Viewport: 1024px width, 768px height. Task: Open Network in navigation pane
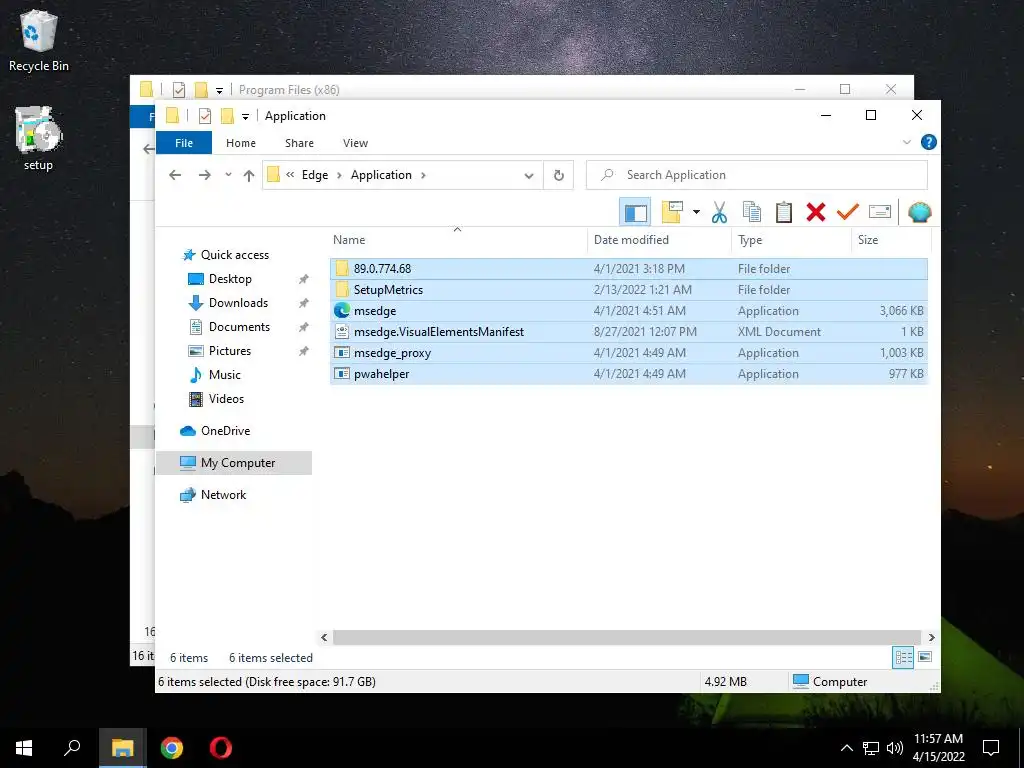(x=213, y=495)
